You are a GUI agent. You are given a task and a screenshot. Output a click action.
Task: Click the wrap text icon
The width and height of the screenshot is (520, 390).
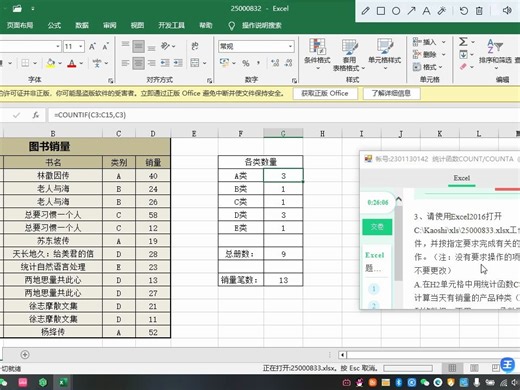[x=195, y=46]
